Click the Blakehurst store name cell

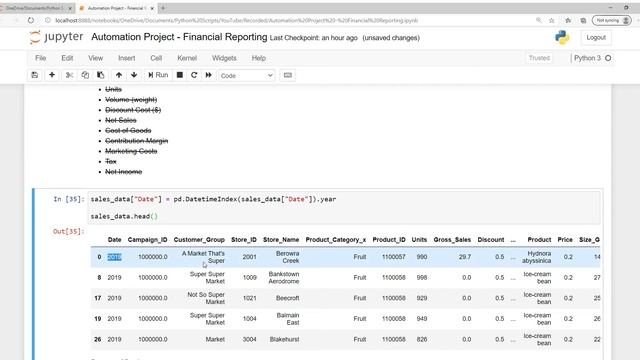click(284, 339)
